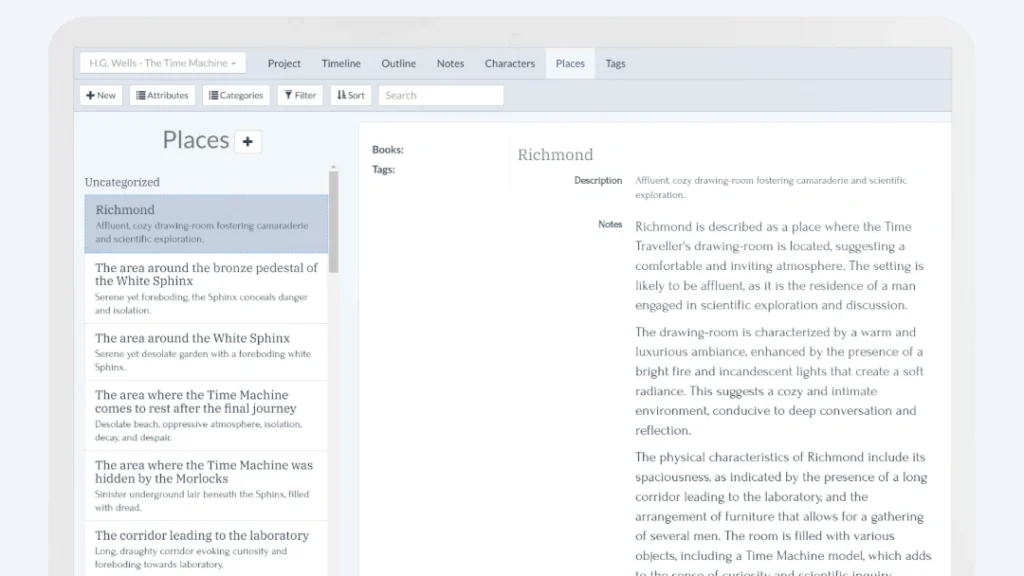Select The area where the Time Machine was hidden by the Morlocks
Viewport: 1024px width, 576px height.
(x=206, y=485)
